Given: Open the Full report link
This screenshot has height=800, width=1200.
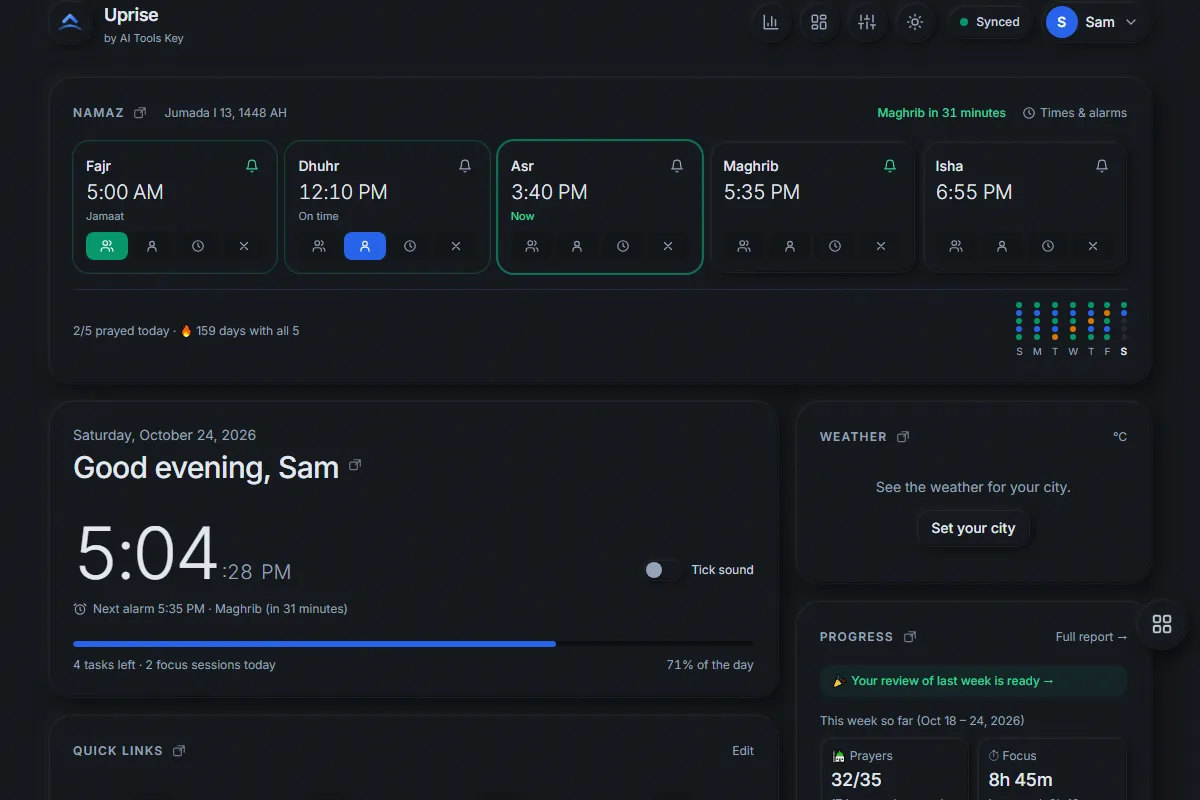Looking at the screenshot, I should pos(1091,637).
